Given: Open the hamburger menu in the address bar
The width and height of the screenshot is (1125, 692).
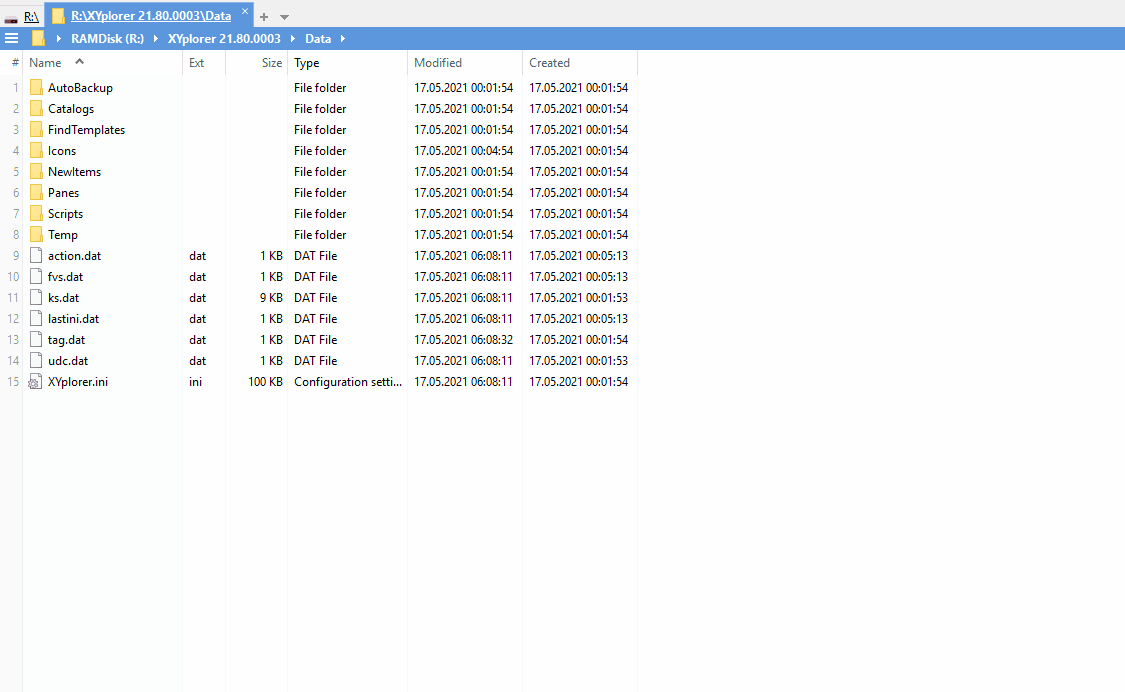Looking at the screenshot, I should 11,39.
